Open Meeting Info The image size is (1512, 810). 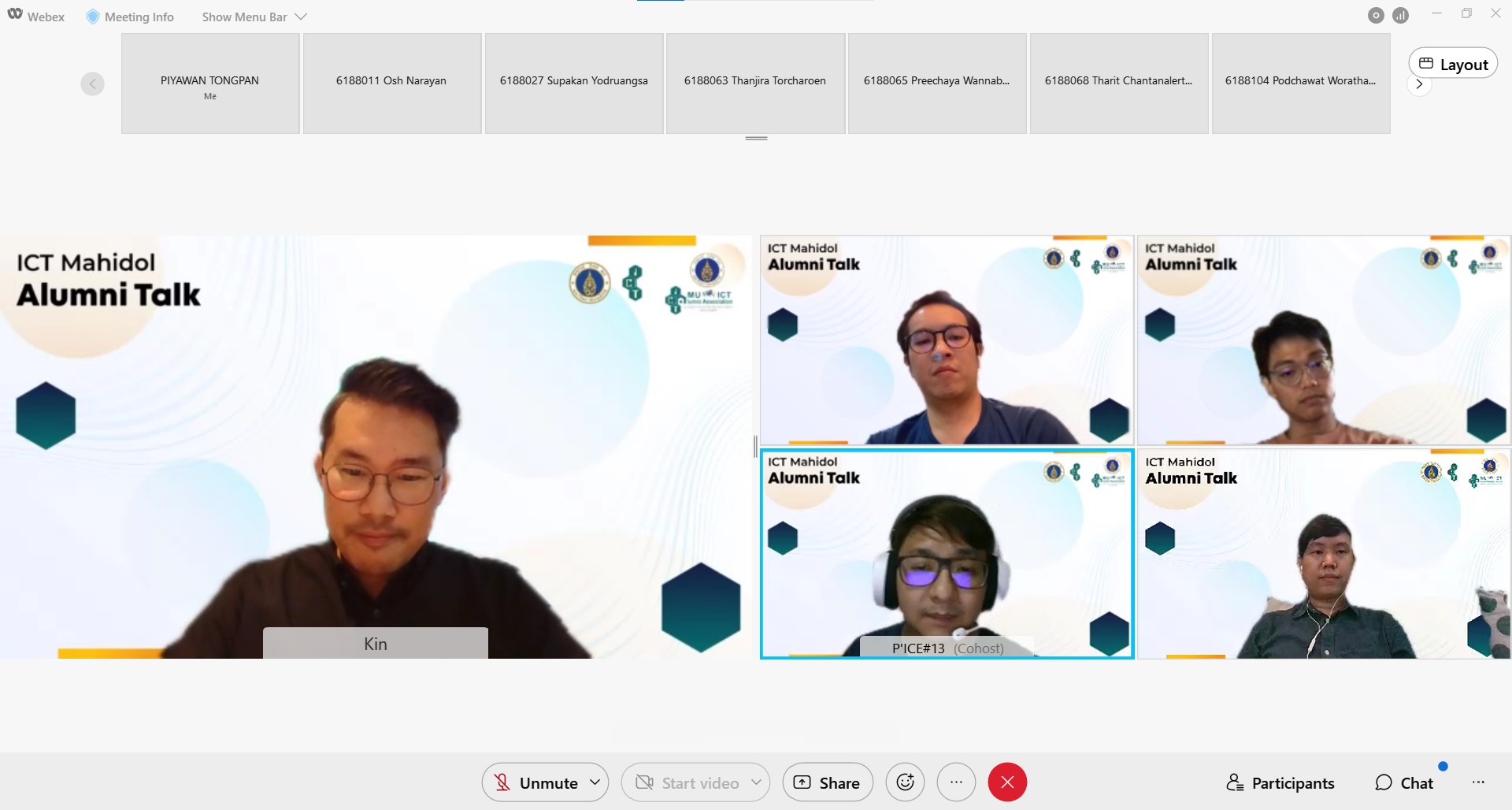pyautogui.click(x=130, y=17)
